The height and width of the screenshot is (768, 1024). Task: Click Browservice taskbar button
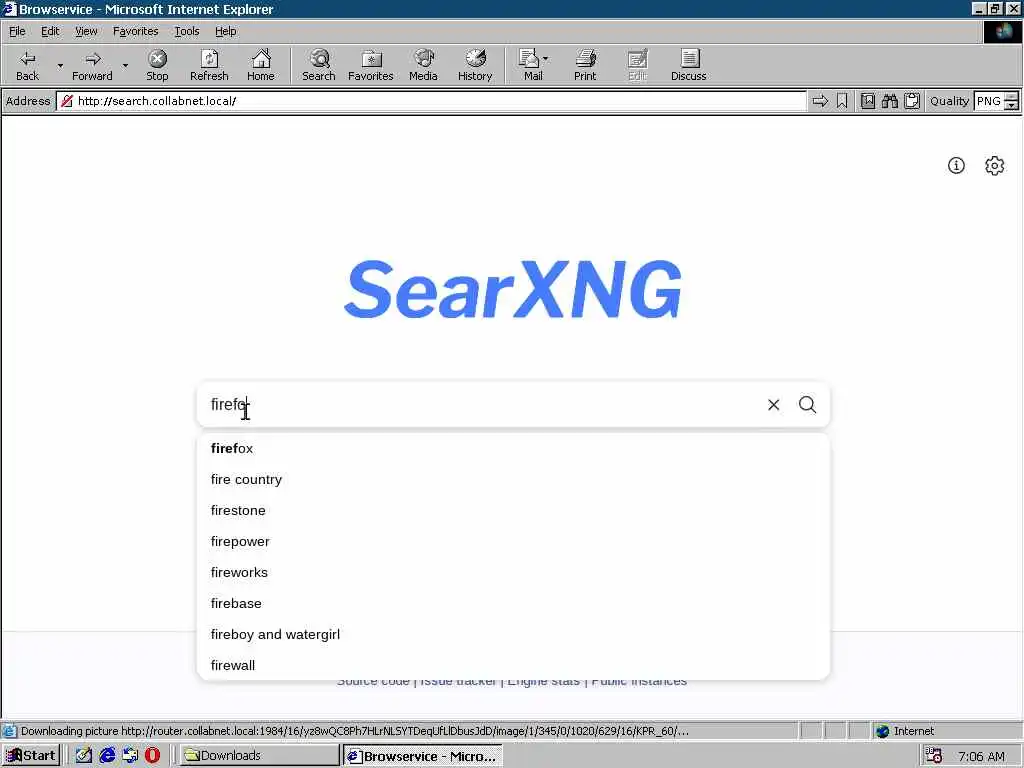(423, 756)
